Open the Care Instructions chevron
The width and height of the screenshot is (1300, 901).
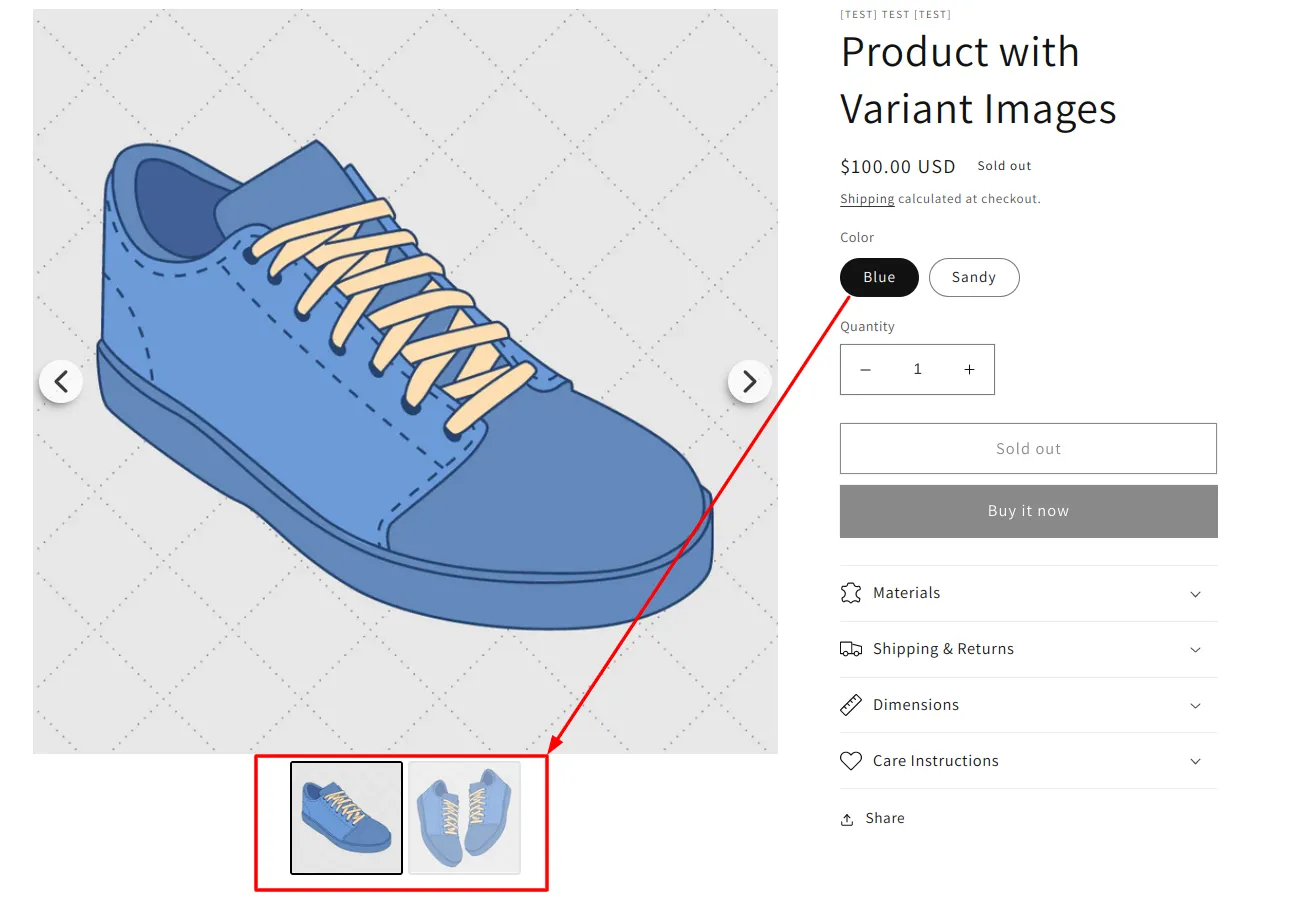(x=1195, y=762)
